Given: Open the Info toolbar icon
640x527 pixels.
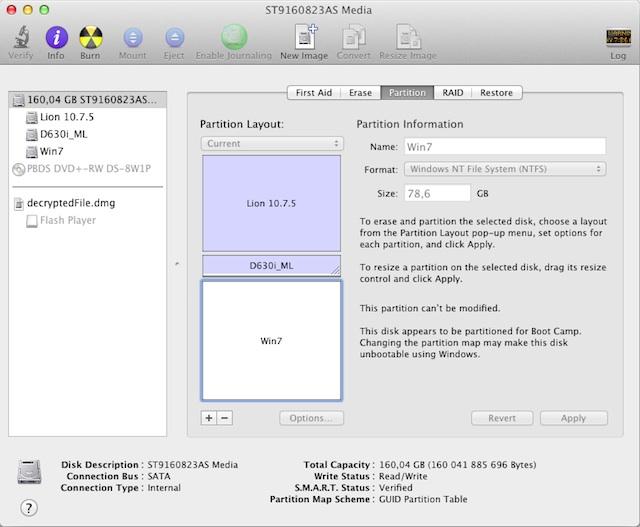Looking at the screenshot, I should pyautogui.click(x=56, y=38).
